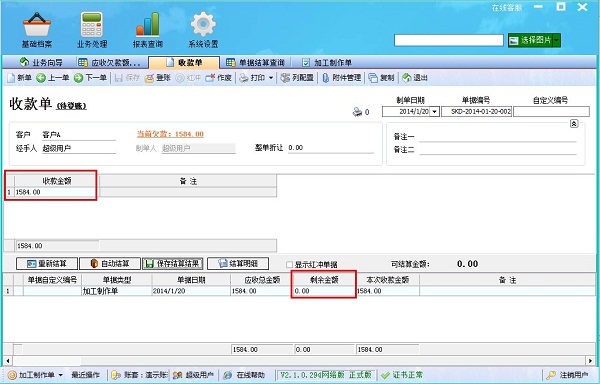Create a new document with 新单
Screen dimensions: 600x384
point(20,78)
